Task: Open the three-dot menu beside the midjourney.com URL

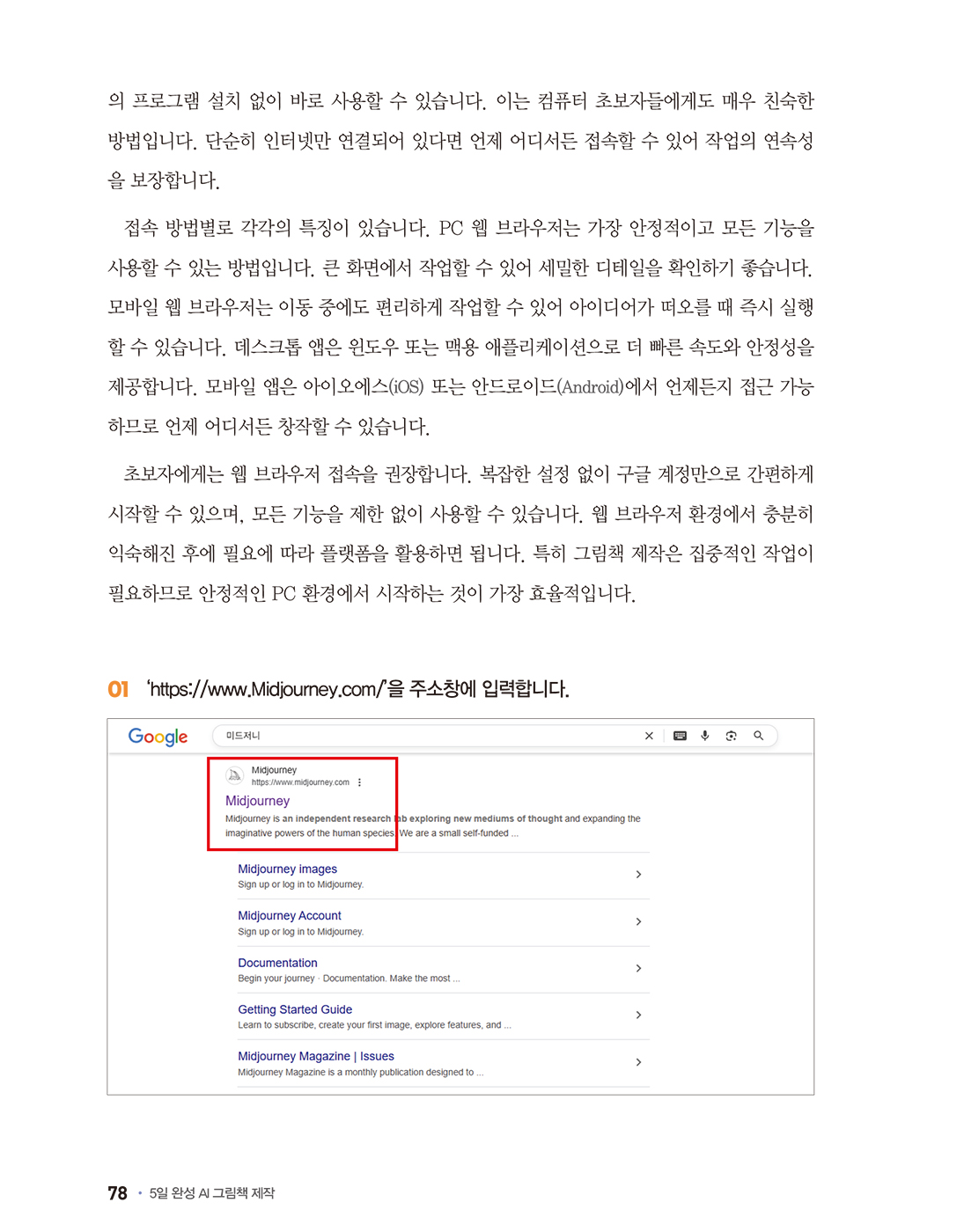Action: (359, 782)
